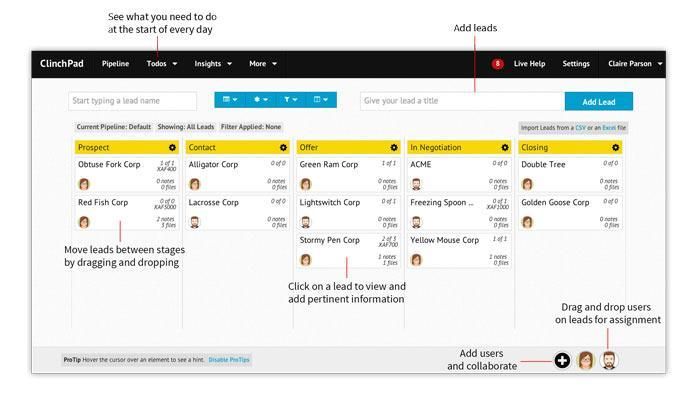Click the Offer stage header
This screenshot has width=700, height=400.
click(348, 148)
